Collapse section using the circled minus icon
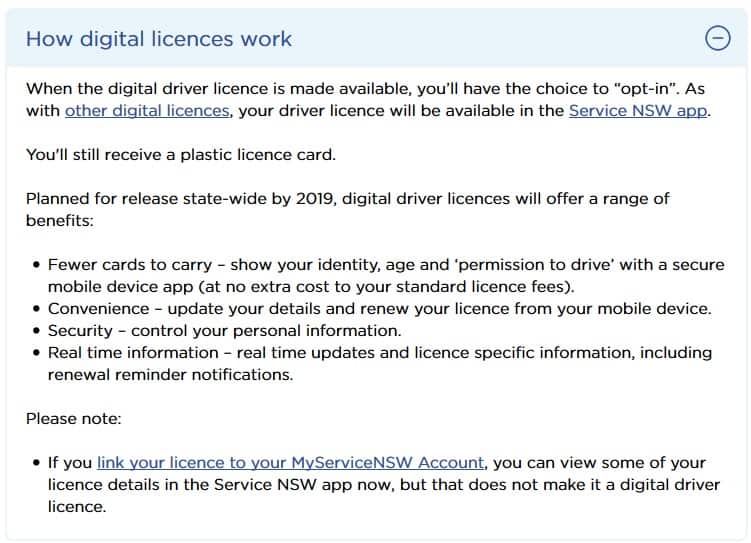751x543 pixels. coord(717,38)
